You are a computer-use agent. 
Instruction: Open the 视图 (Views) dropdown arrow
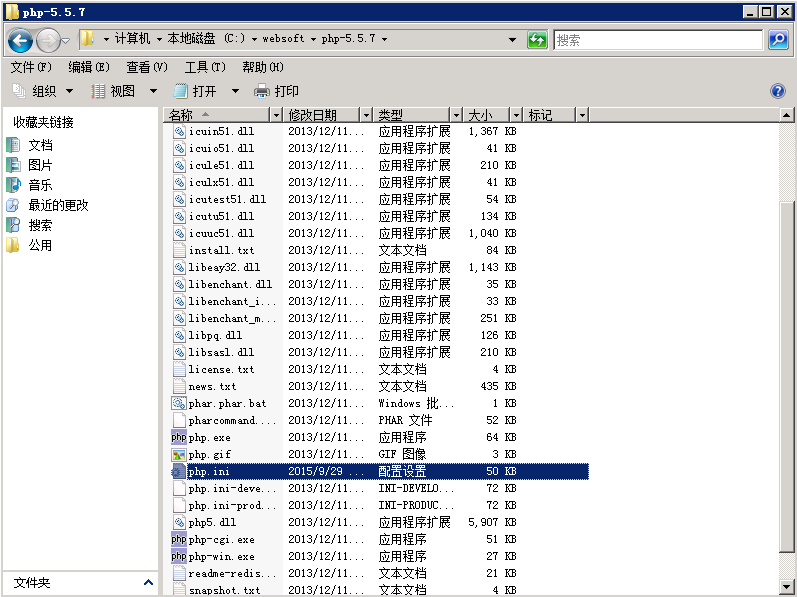pos(153,91)
